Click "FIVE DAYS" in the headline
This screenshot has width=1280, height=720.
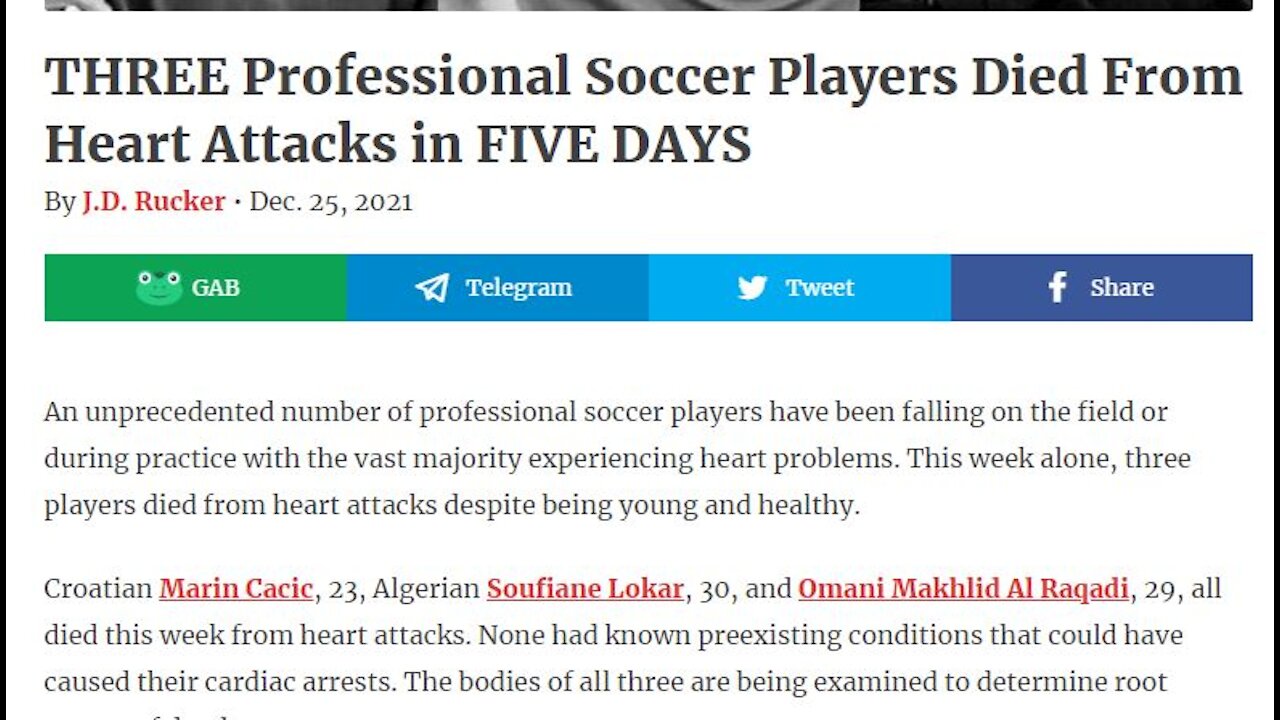[613, 145]
